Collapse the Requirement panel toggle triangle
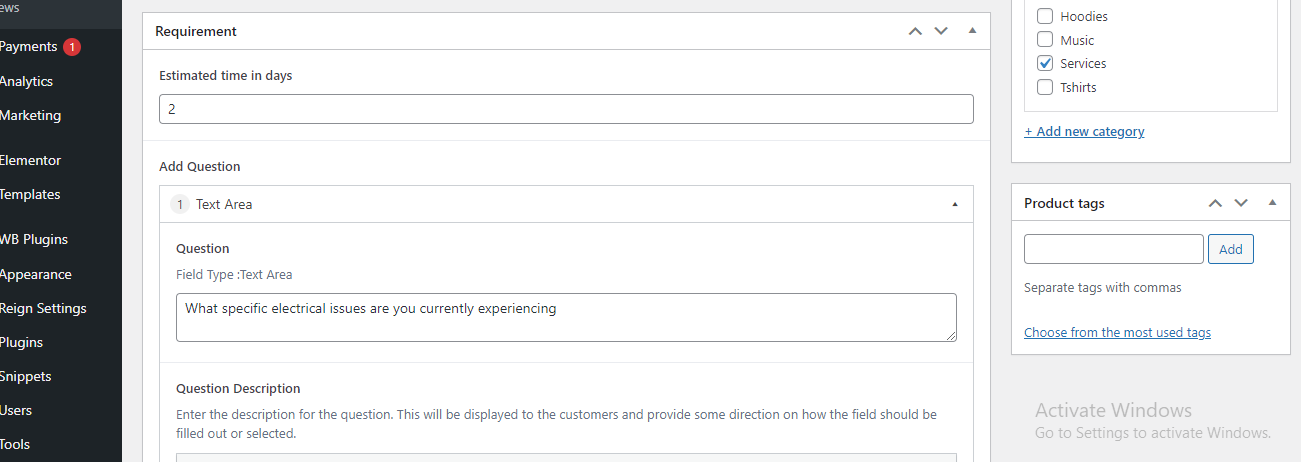This screenshot has height=462, width=1301. pyautogui.click(x=972, y=31)
